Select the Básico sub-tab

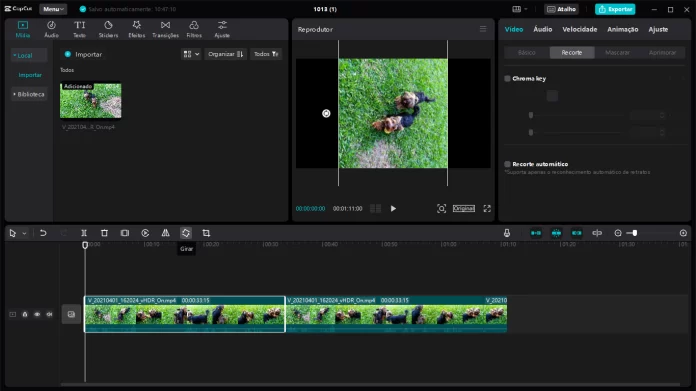(527, 52)
